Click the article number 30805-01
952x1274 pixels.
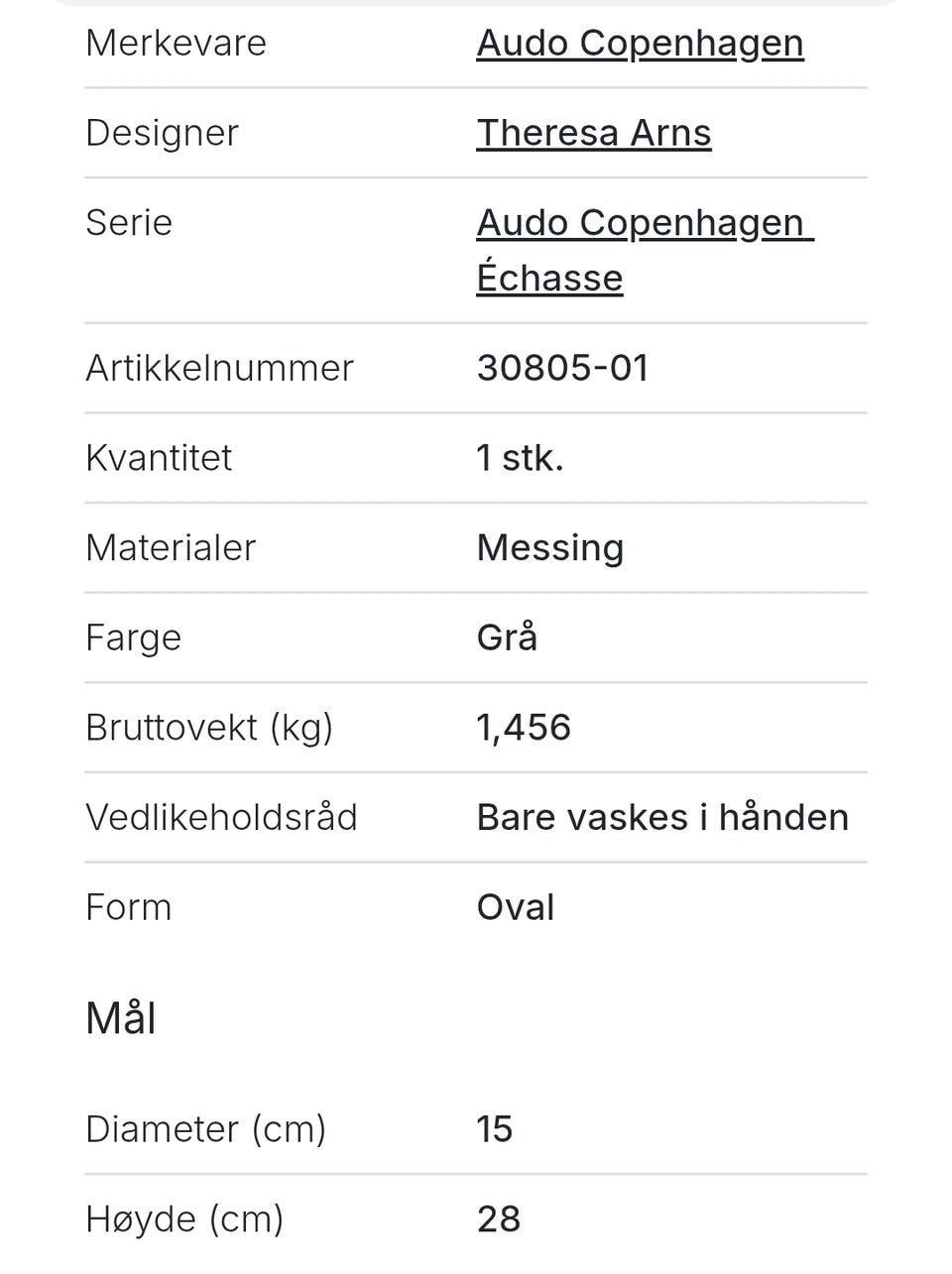coord(562,368)
